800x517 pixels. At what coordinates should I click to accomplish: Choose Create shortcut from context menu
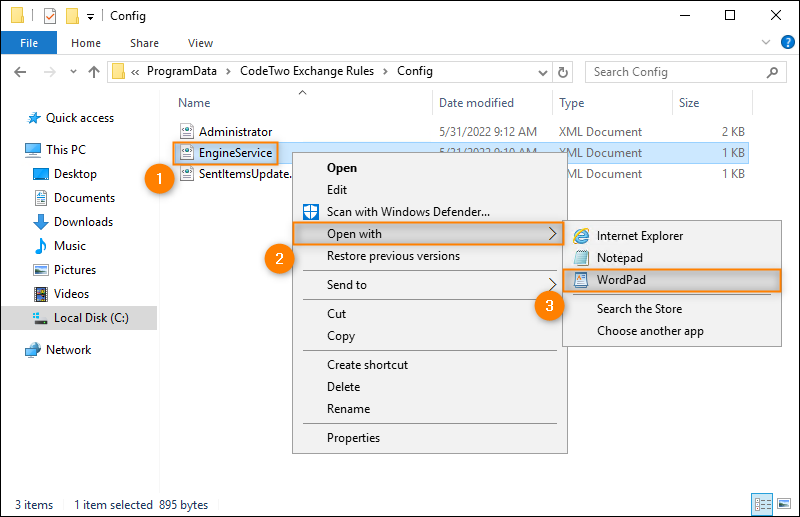[430, 365]
